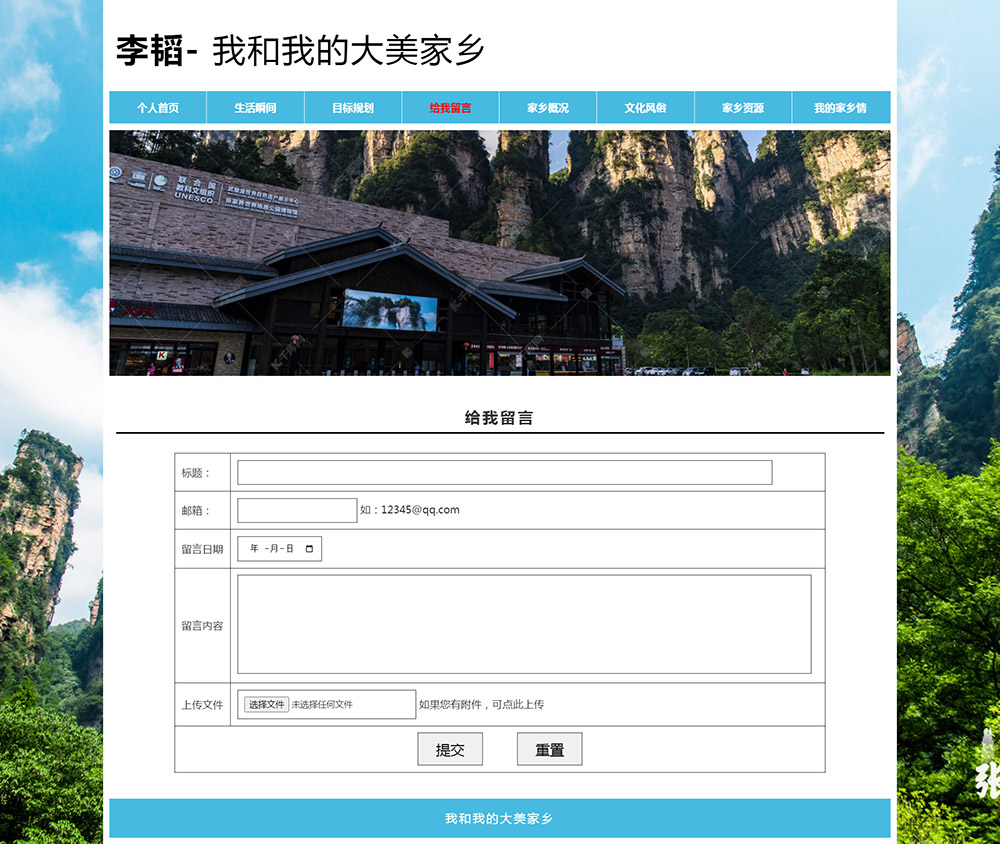The height and width of the screenshot is (844, 1000).
Task: Focus the 标题 text input field
Action: coord(504,473)
